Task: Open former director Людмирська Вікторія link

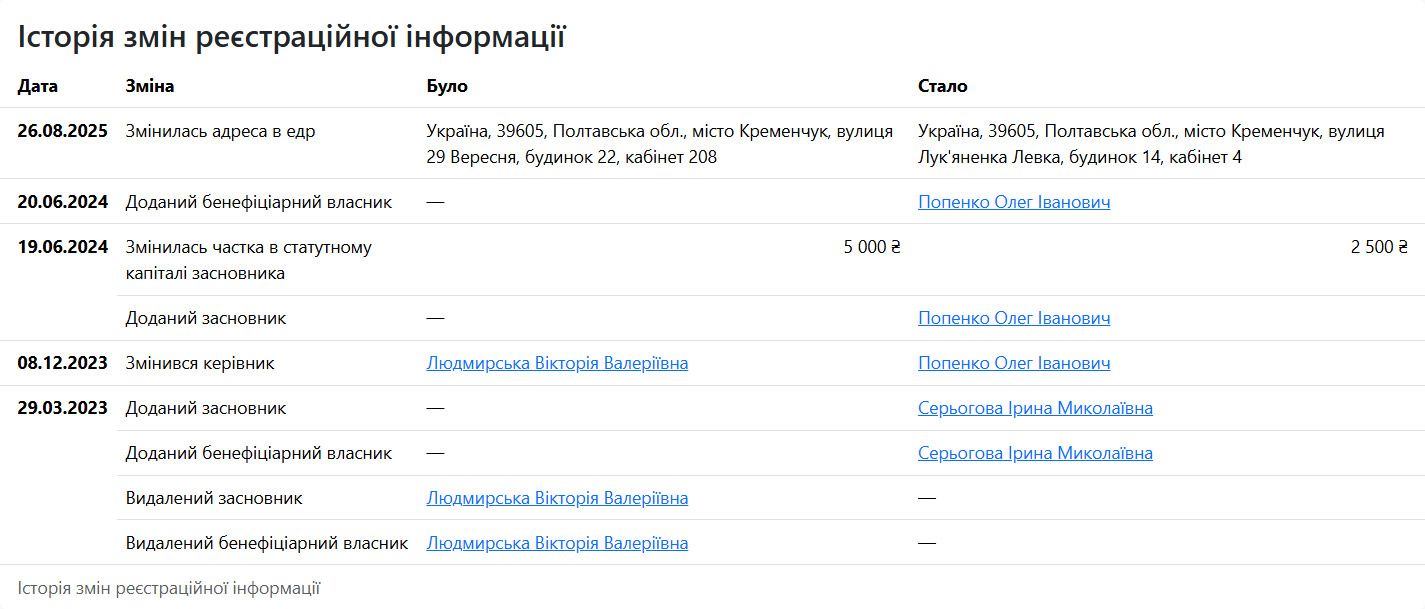Action: [x=557, y=363]
